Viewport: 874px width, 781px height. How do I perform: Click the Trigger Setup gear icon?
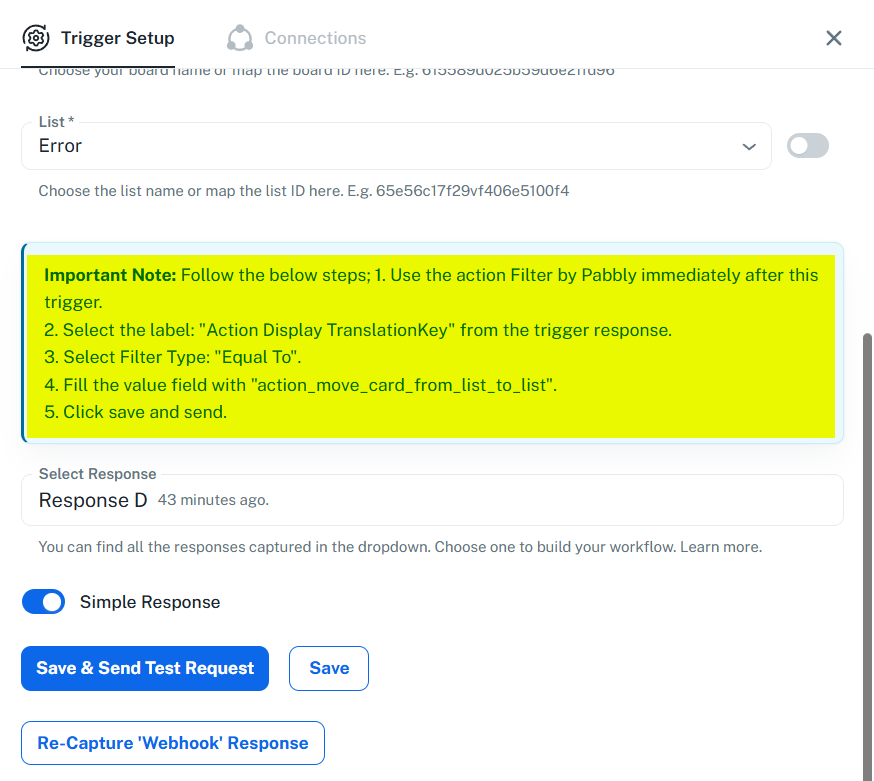(x=36, y=38)
